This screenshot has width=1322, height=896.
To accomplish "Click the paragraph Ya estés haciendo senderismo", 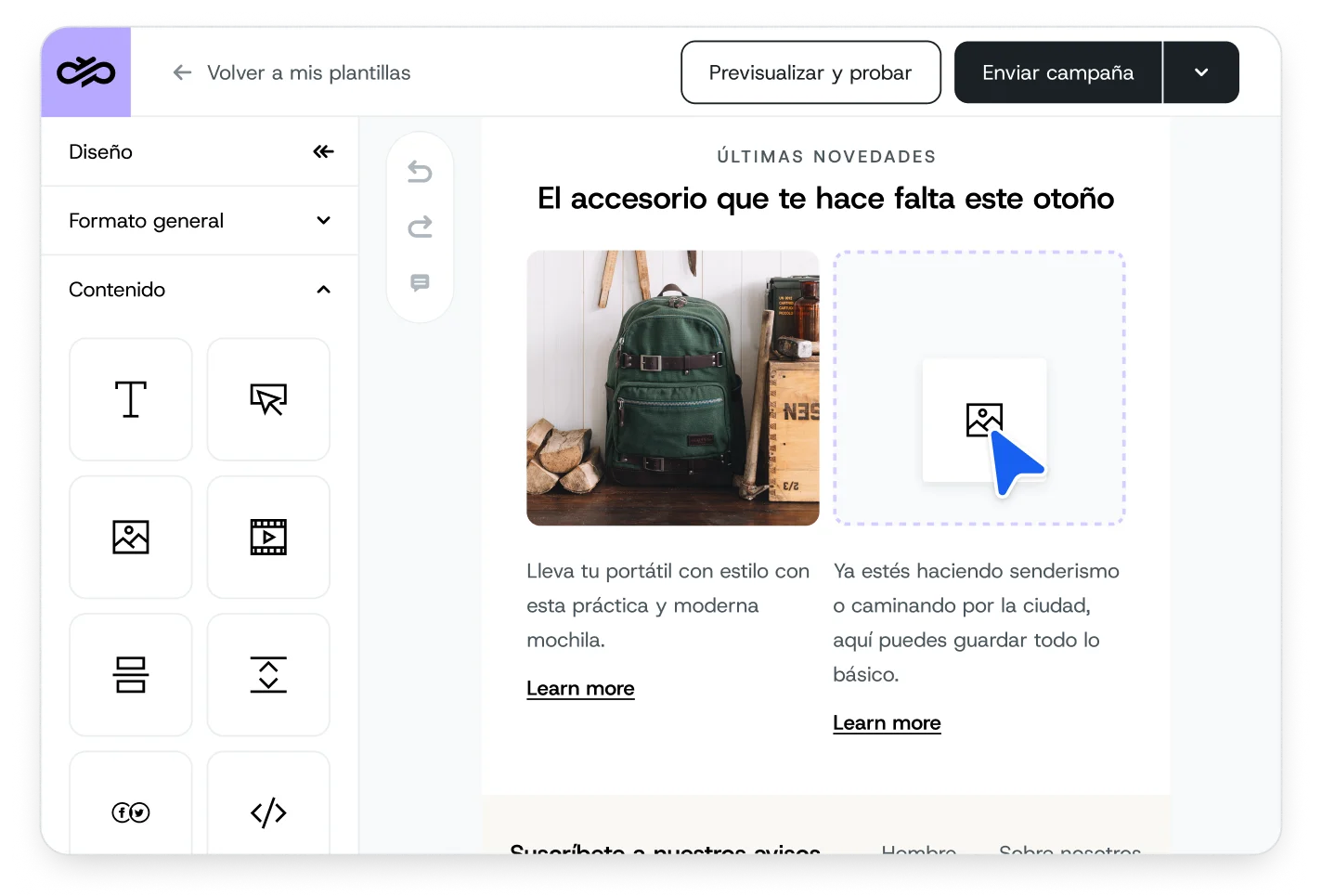I will point(977,622).
